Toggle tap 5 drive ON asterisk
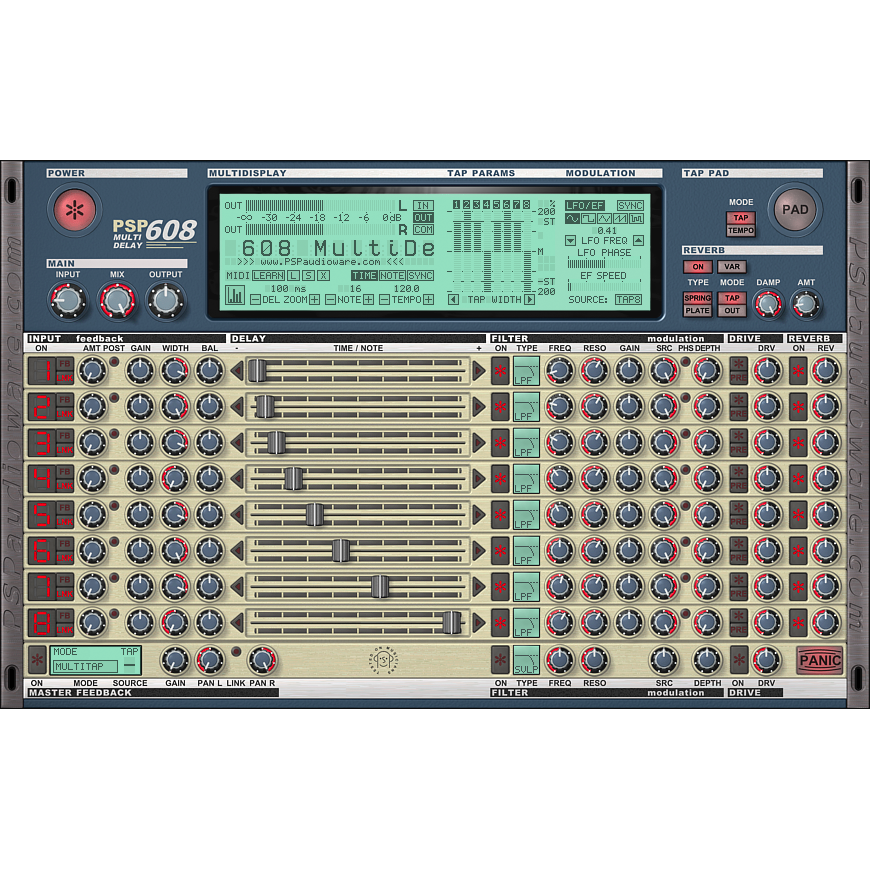This screenshot has height=870, width=870. [x=739, y=508]
